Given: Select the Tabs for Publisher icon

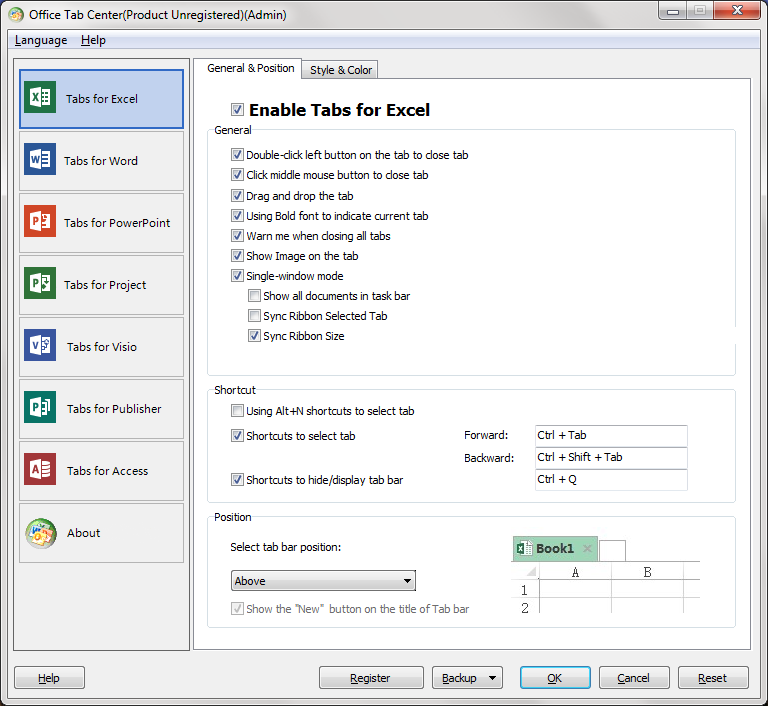Looking at the screenshot, I should click(40, 408).
